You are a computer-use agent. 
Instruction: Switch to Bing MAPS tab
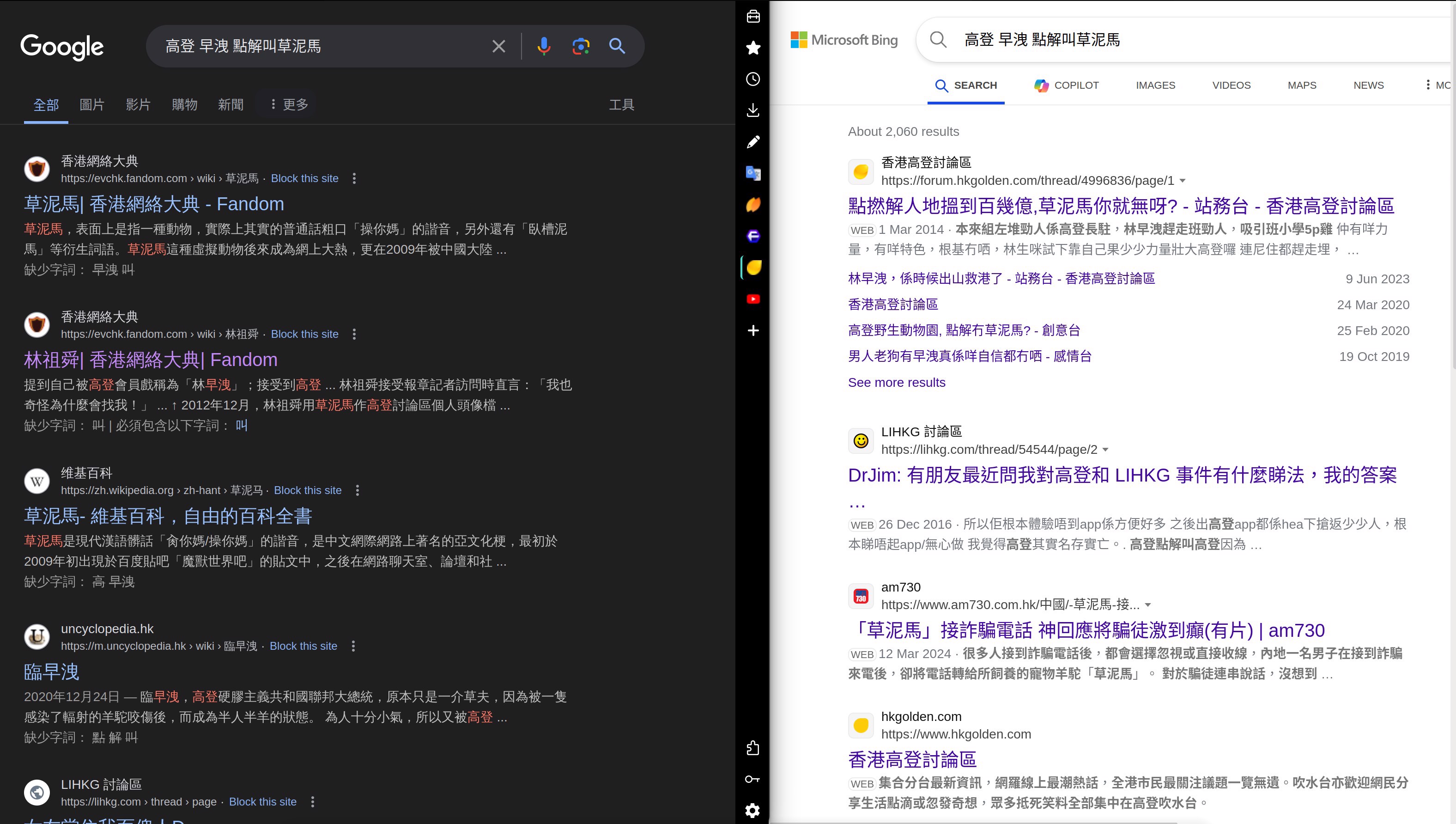[x=1302, y=85]
